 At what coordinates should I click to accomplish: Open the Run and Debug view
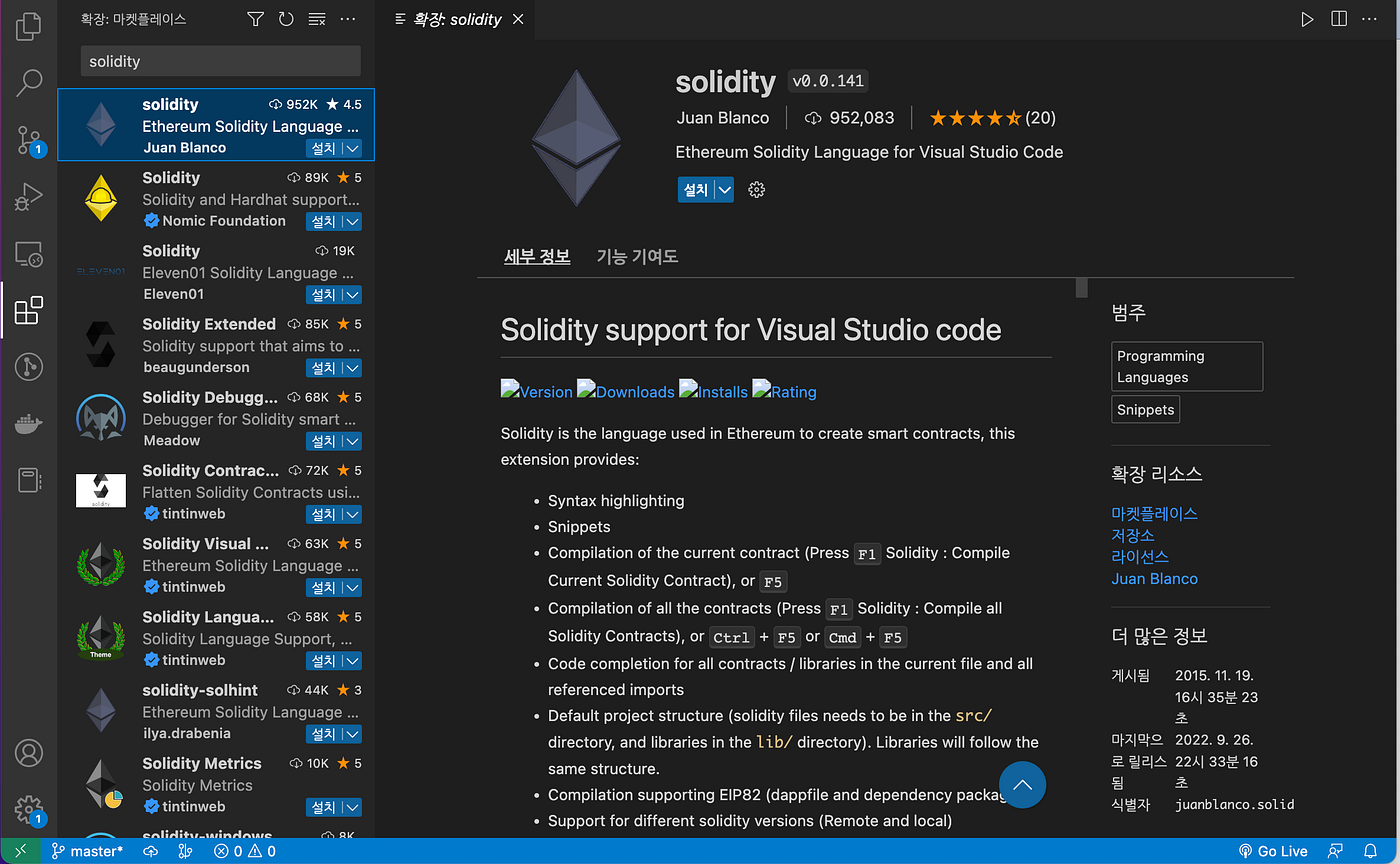pos(29,197)
